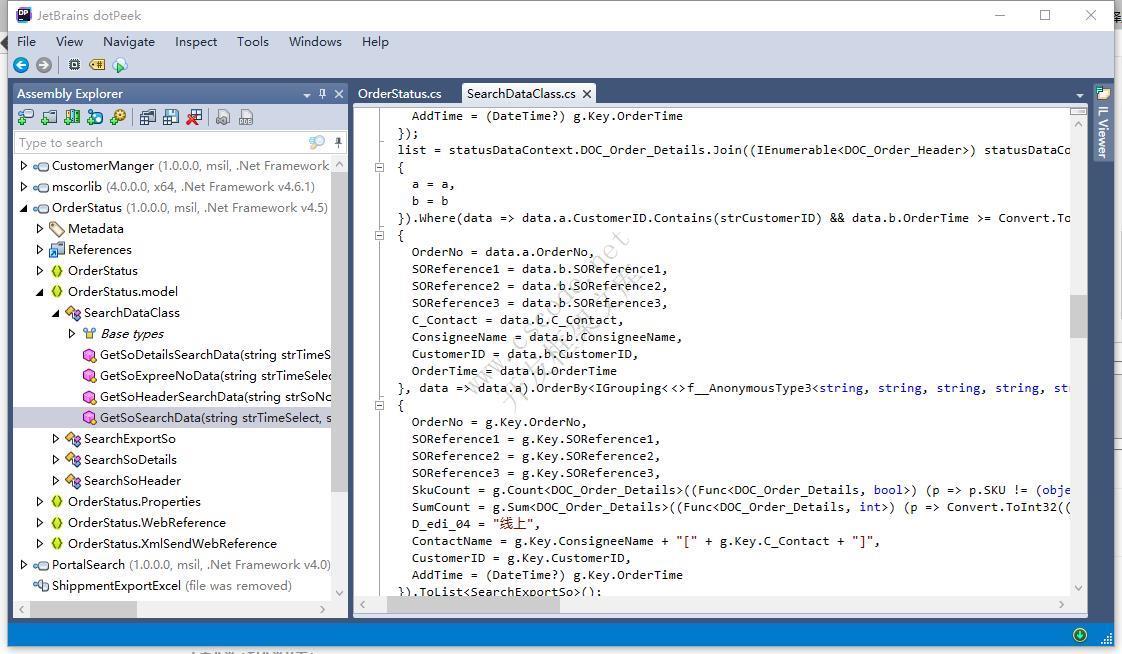Click the code editor vertical scrollbar thumb

coord(1077,316)
